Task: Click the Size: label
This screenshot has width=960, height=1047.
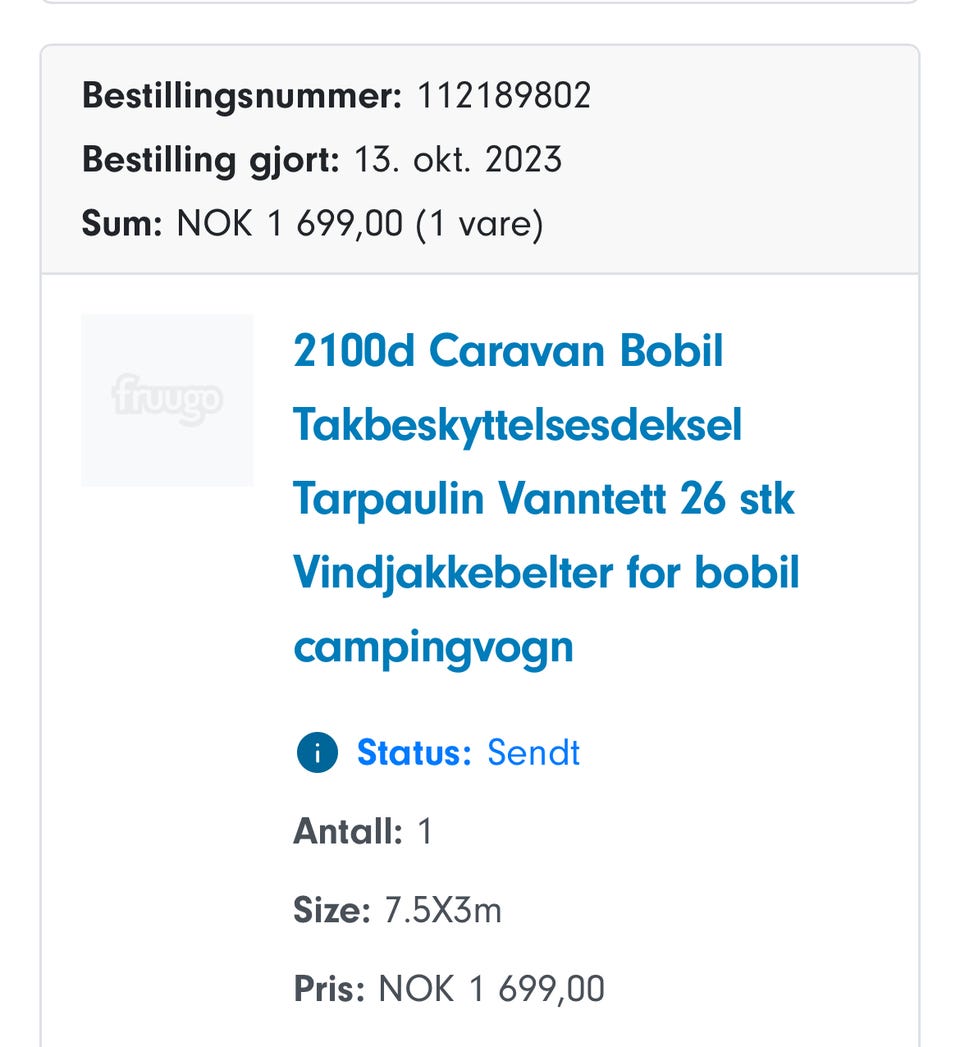Action: [332, 910]
